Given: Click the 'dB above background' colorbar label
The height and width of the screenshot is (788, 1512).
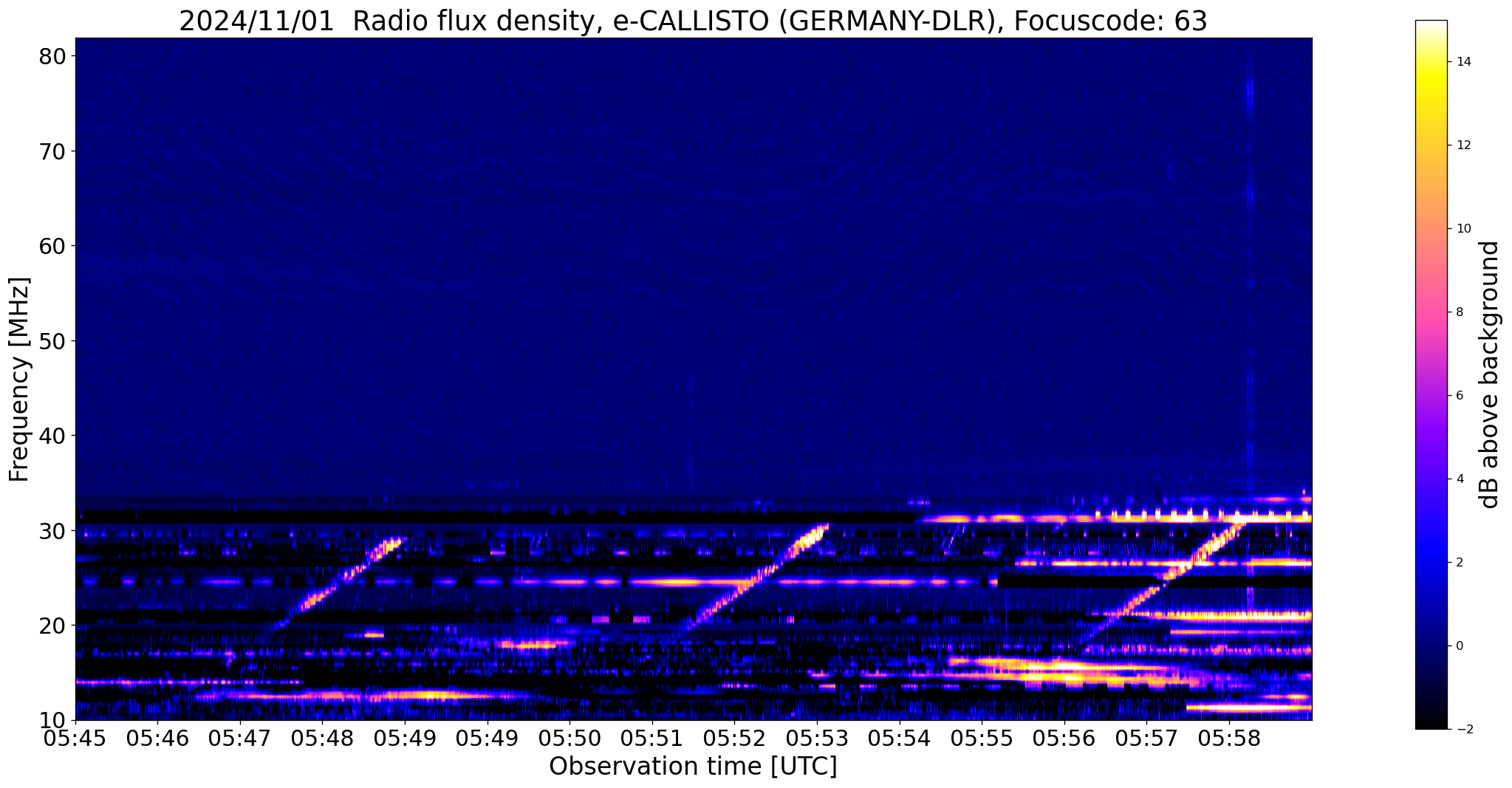Looking at the screenshot, I should click(1491, 374).
